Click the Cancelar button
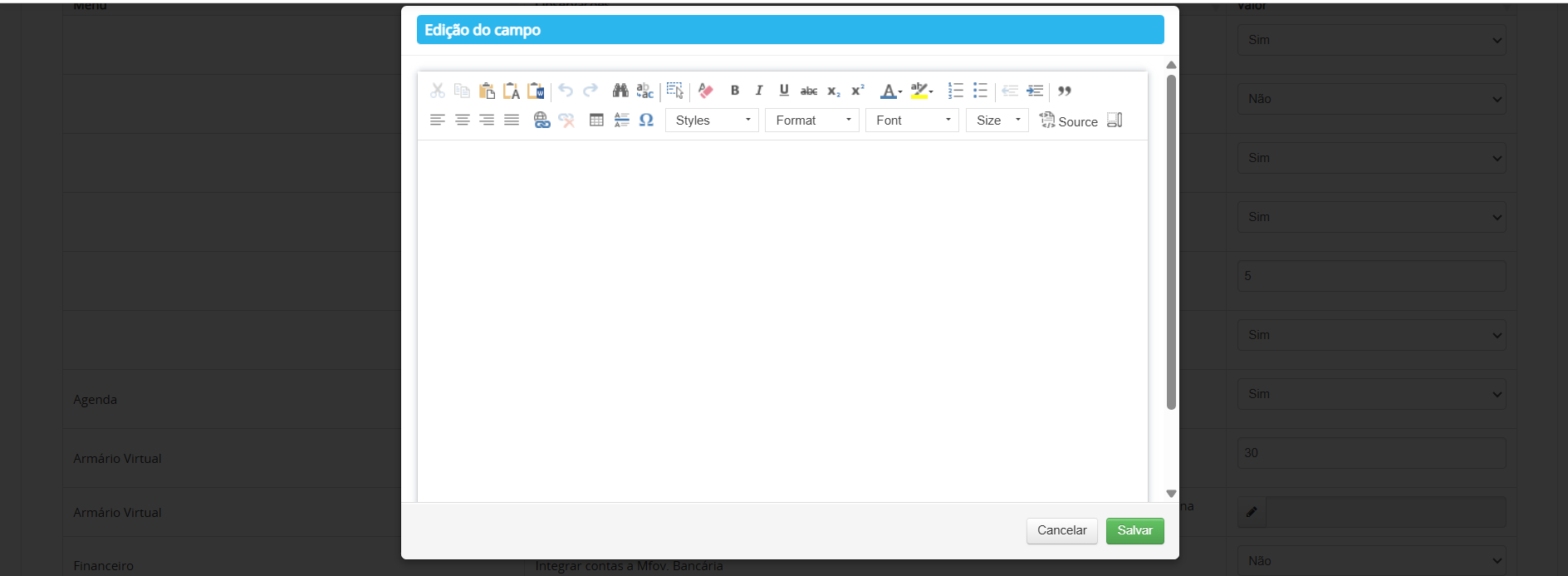The image size is (1568, 576). click(x=1061, y=531)
